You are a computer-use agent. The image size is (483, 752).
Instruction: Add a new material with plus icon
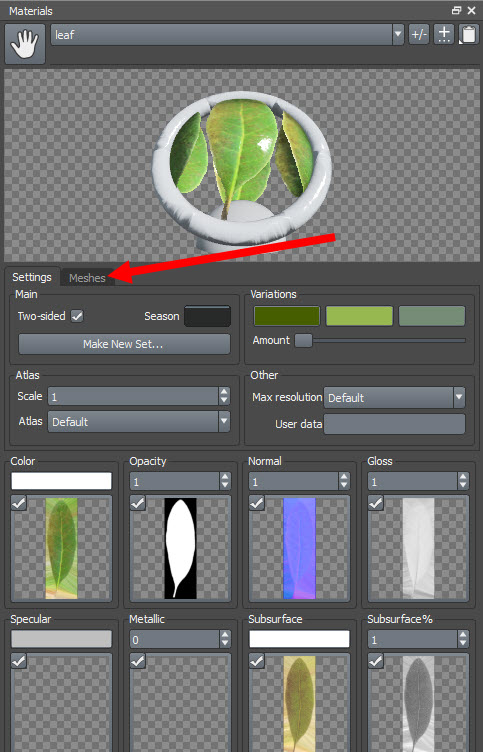pyautogui.click(x=444, y=35)
